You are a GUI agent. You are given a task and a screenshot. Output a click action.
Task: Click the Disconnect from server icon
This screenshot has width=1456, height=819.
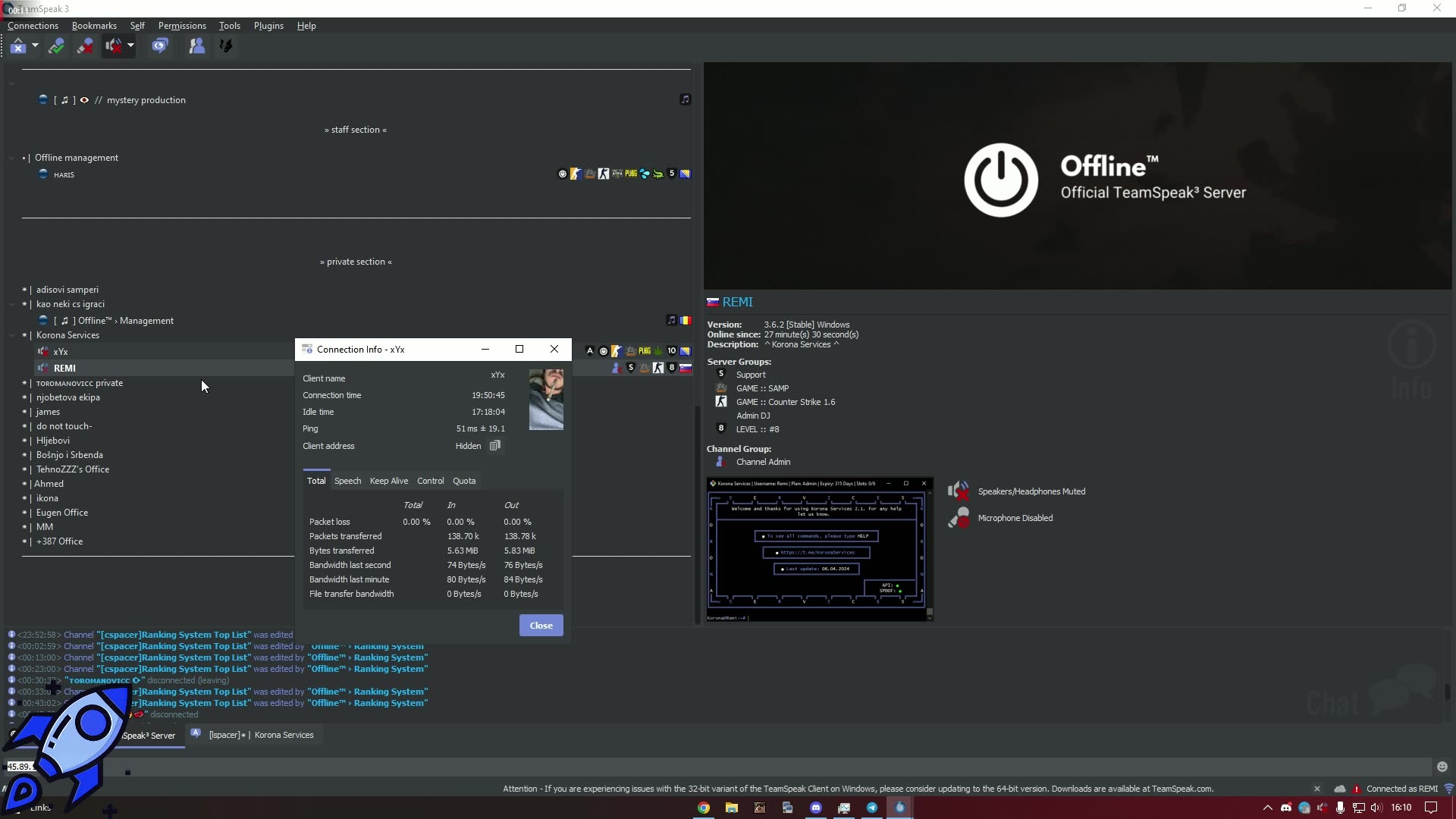coord(18,45)
